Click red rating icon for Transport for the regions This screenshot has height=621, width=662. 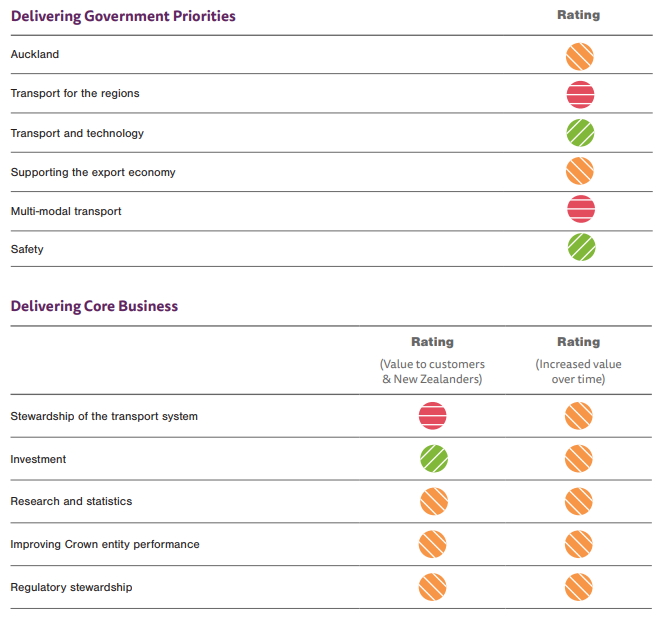point(579,95)
